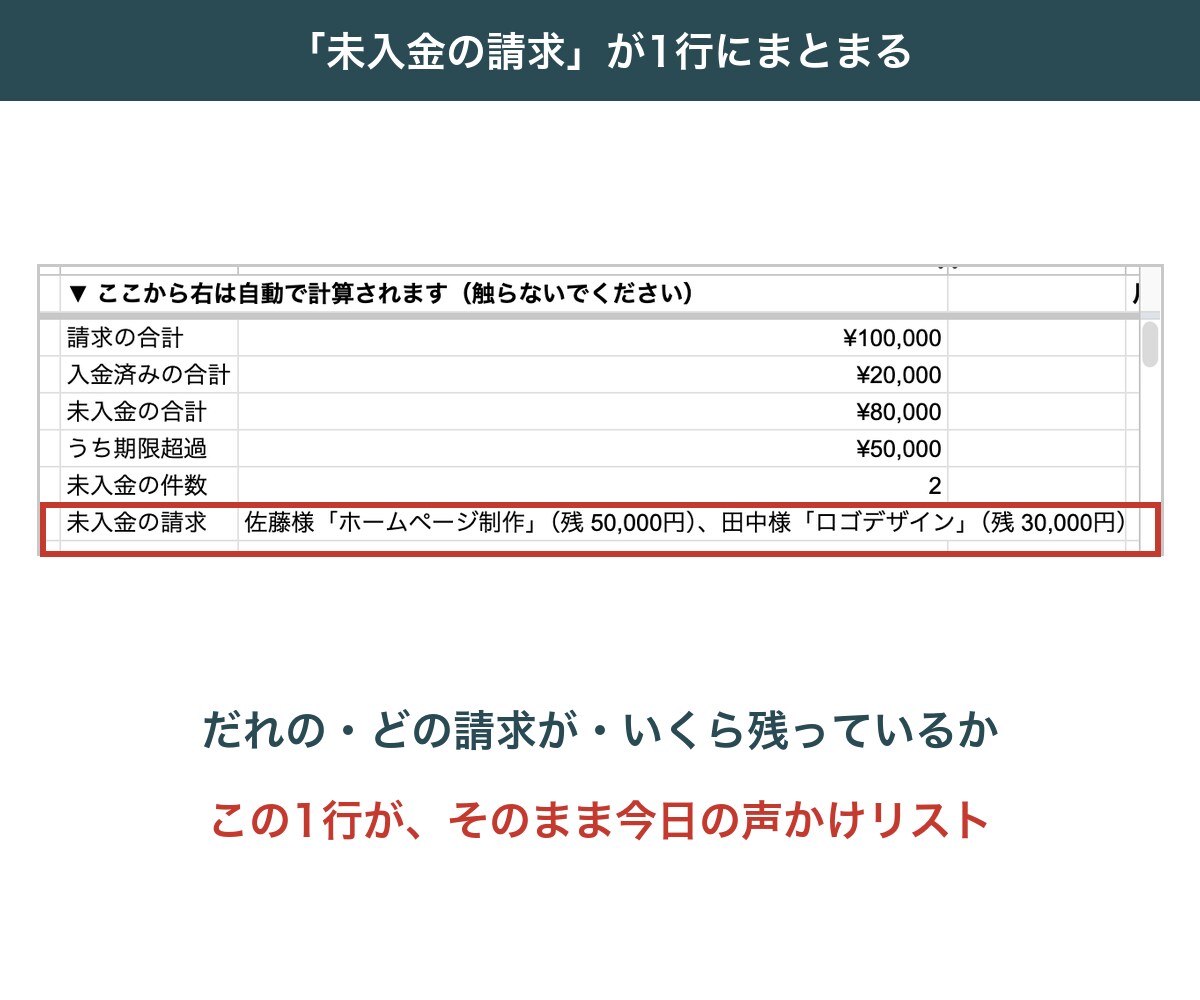
Task: Click the spreadsheet vertical scrollbar thumb
Action: coord(1150,344)
